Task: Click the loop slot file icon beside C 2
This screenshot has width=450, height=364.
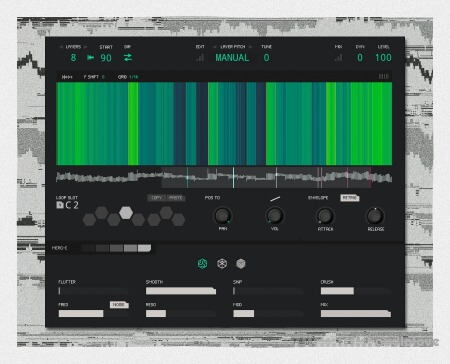Action: click(x=60, y=205)
